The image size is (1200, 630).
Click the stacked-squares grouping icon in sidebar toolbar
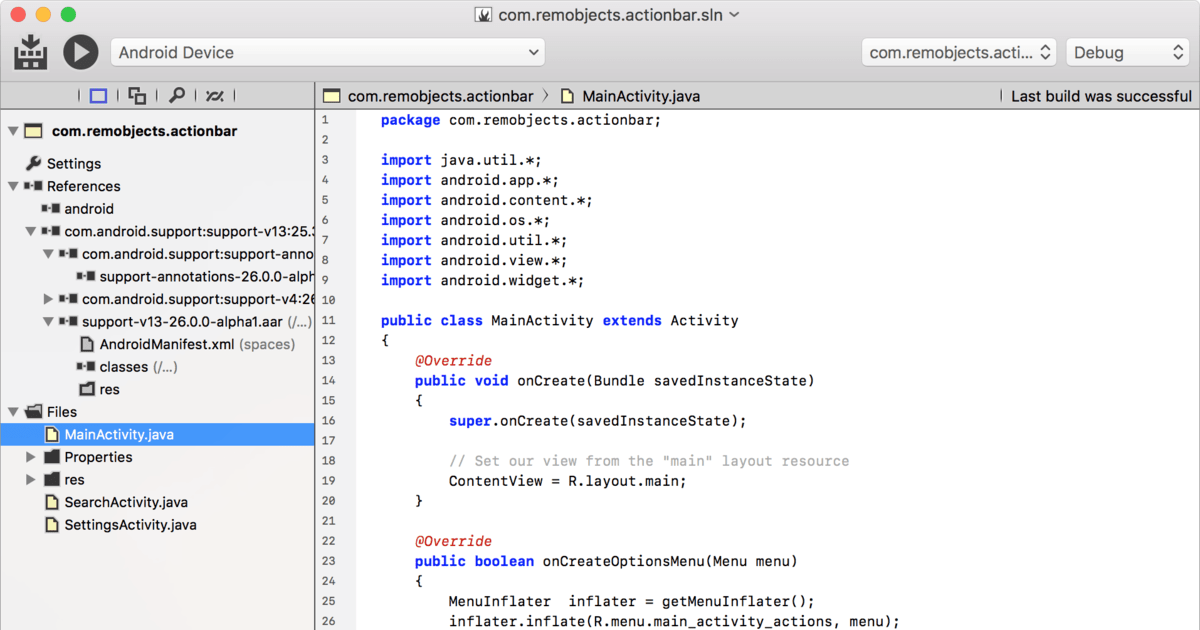[x=135, y=95]
